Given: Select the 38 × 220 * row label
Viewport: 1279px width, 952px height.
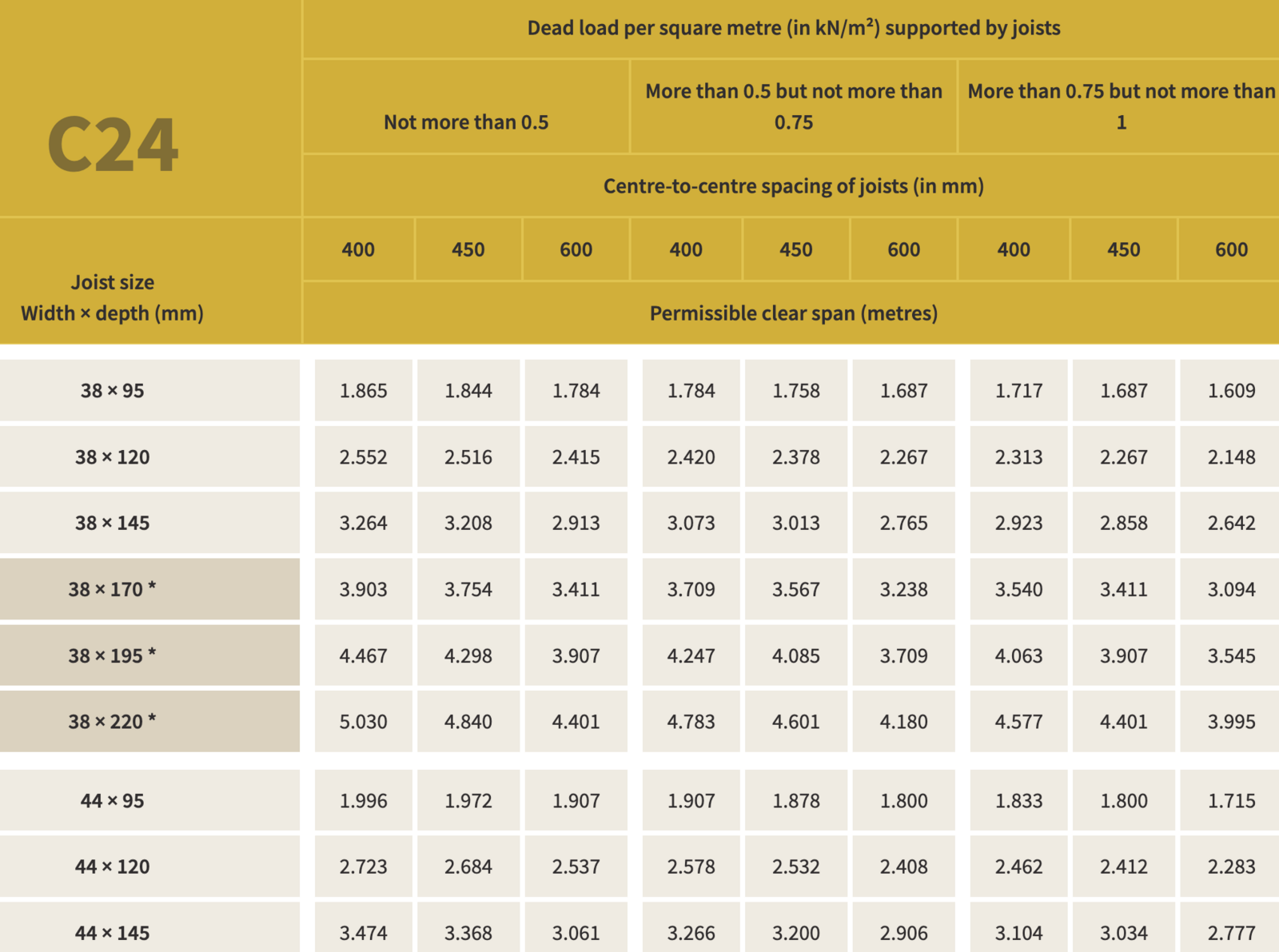Looking at the screenshot, I should pos(113,722).
